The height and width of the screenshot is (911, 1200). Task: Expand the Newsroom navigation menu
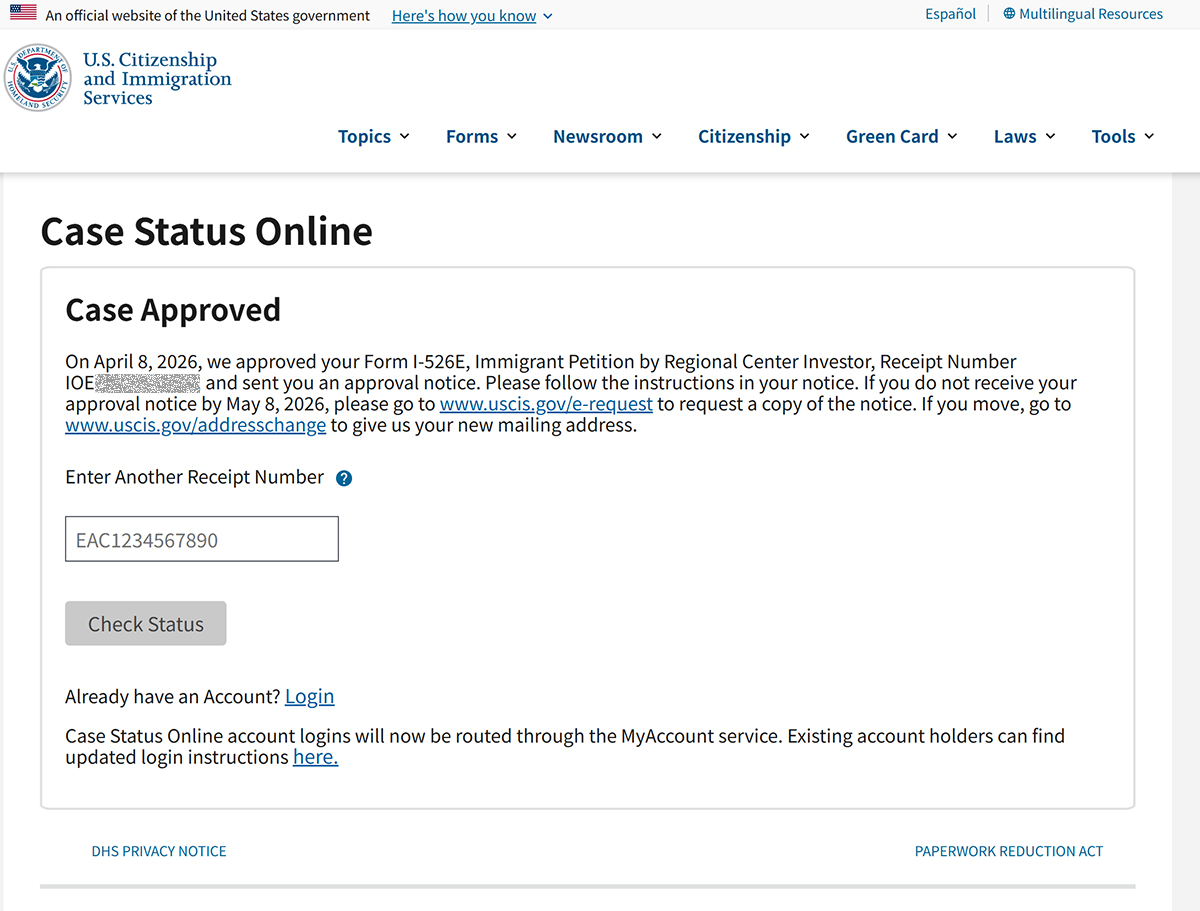click(x=607, y=137)
